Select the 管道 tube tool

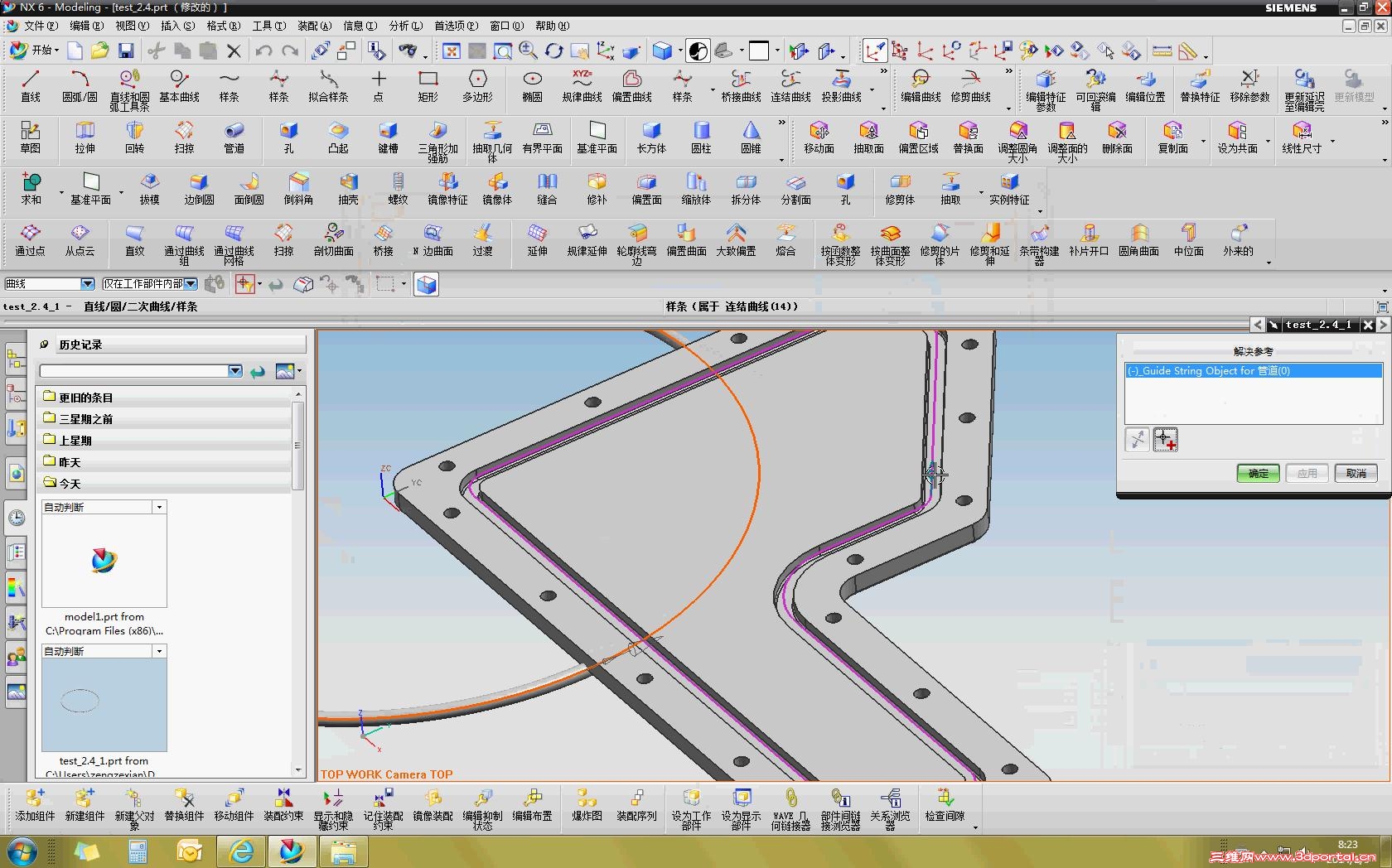pos(234,137)
